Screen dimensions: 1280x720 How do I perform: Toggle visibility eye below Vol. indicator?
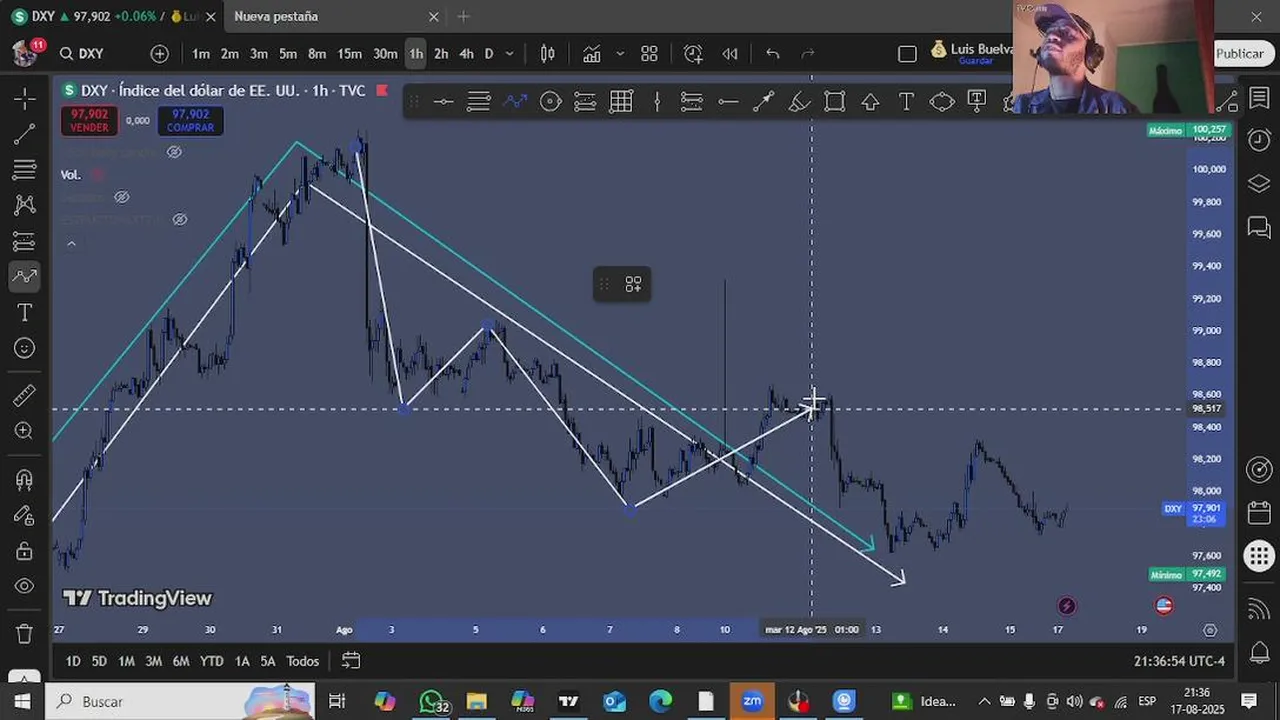click(x=122, y=197)
